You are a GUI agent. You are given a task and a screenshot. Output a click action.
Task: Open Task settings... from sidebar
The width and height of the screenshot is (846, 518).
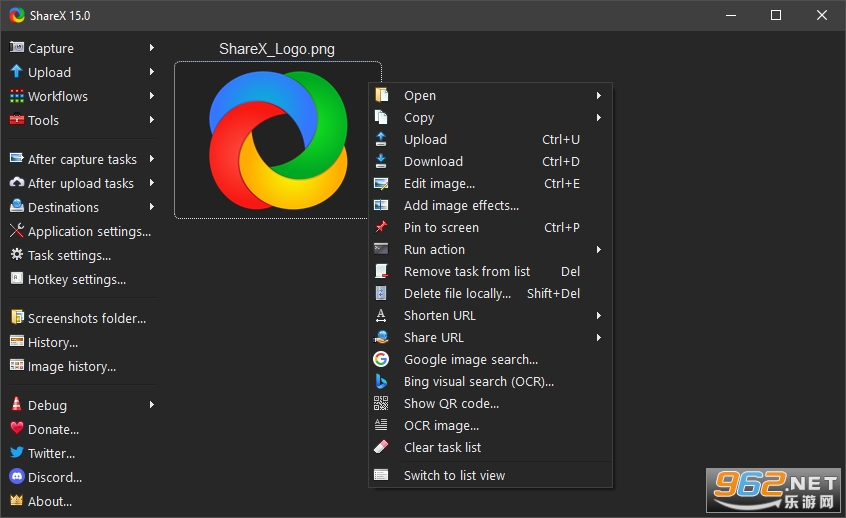tap(81, 255)
